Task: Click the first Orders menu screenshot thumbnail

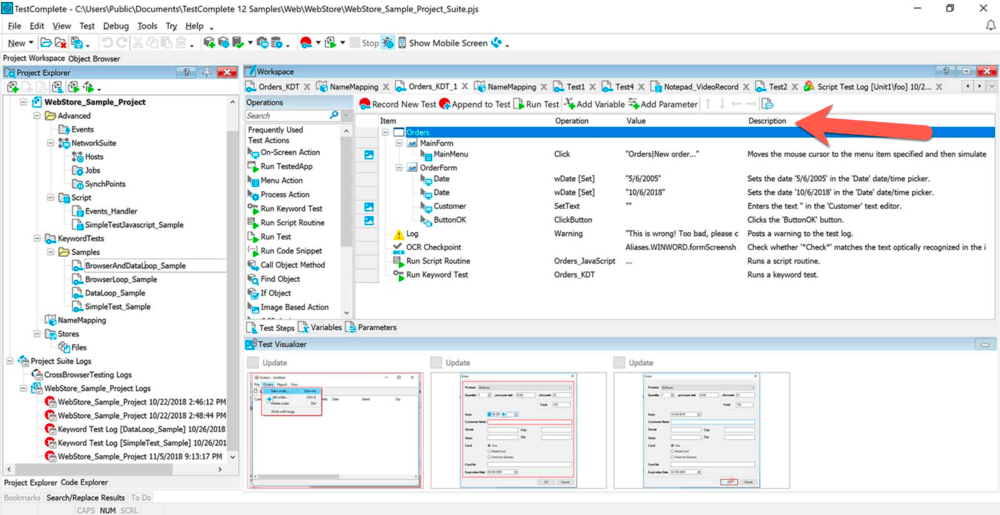Action: [335, 430]
